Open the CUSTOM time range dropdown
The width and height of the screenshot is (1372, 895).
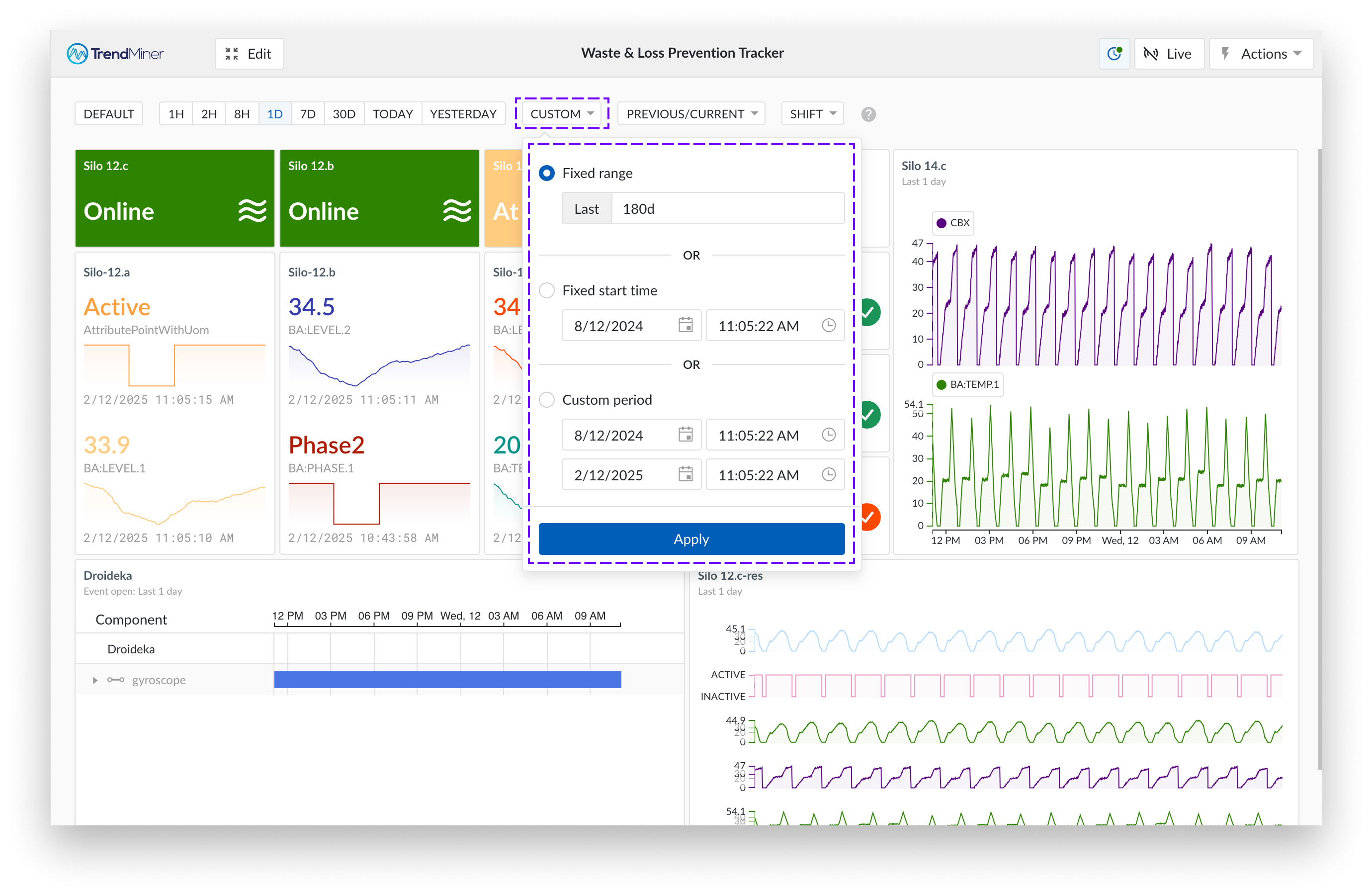click(x=562, y=113)
